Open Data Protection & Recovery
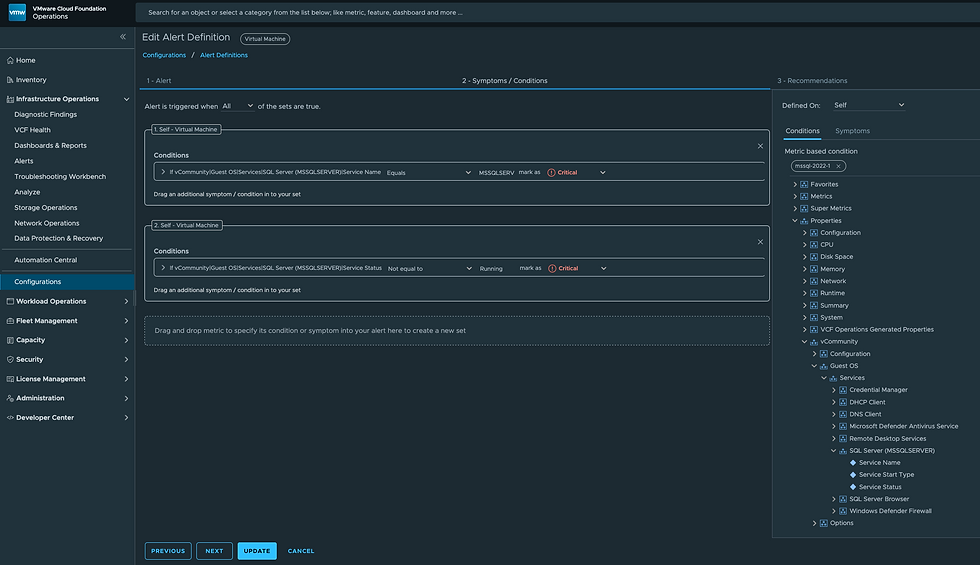980x565 pixels. pyautogui.click(x=59, y=238)
